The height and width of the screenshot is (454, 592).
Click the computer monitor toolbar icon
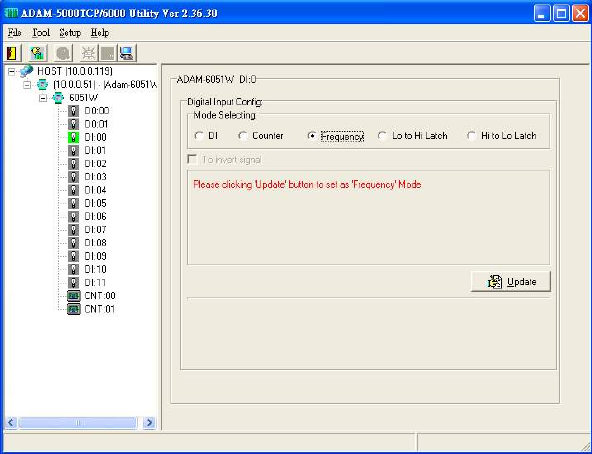point(127,53)
